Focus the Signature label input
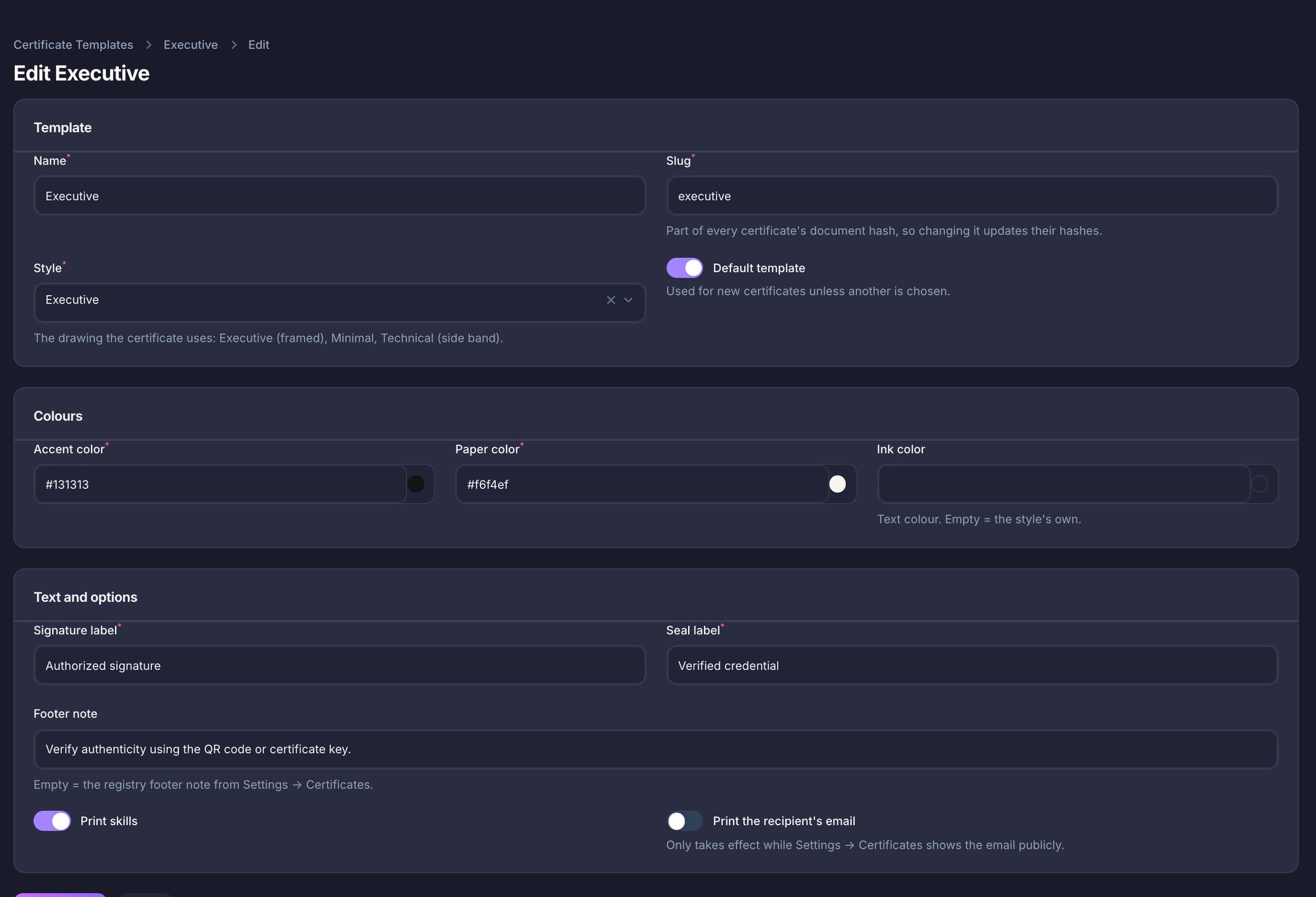1316x897 pixels. click(x=339, y=666)
